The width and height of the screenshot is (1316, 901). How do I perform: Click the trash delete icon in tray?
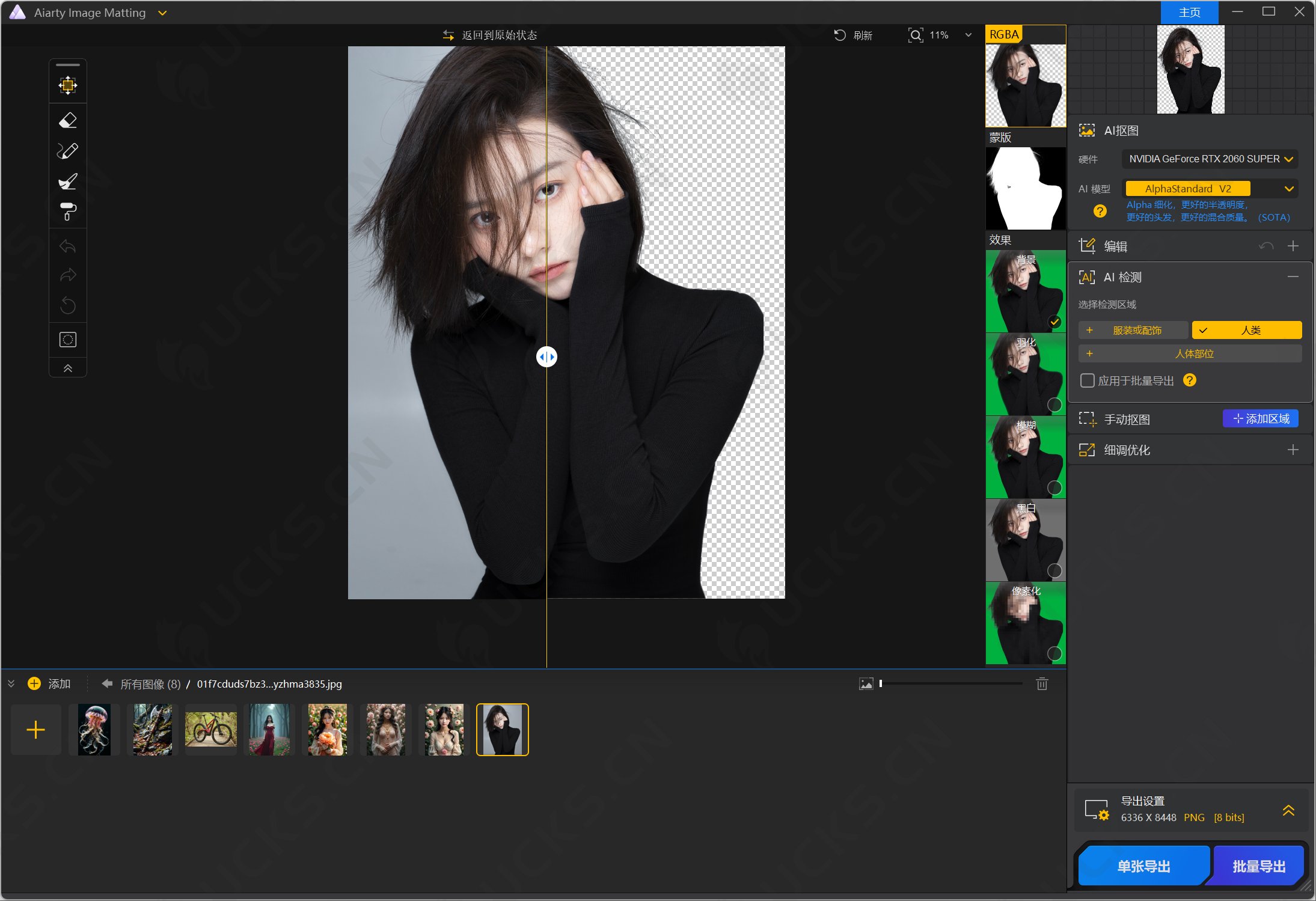pyautogui.click(x=1042, y=683)
